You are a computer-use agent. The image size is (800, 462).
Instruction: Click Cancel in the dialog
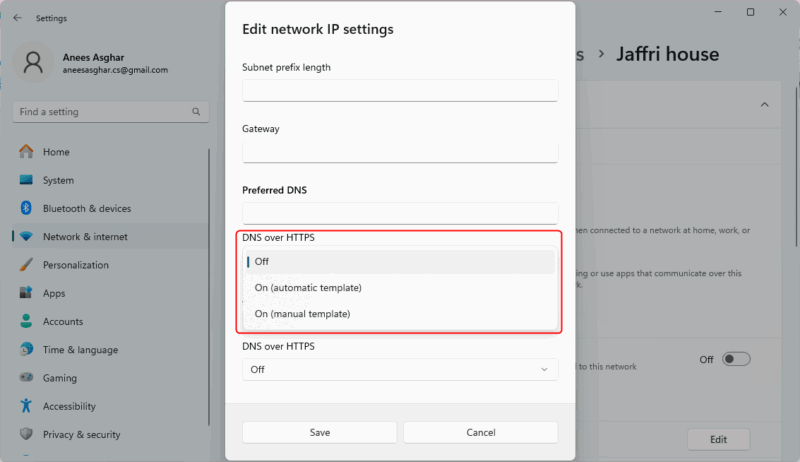[x=481, y=432]
